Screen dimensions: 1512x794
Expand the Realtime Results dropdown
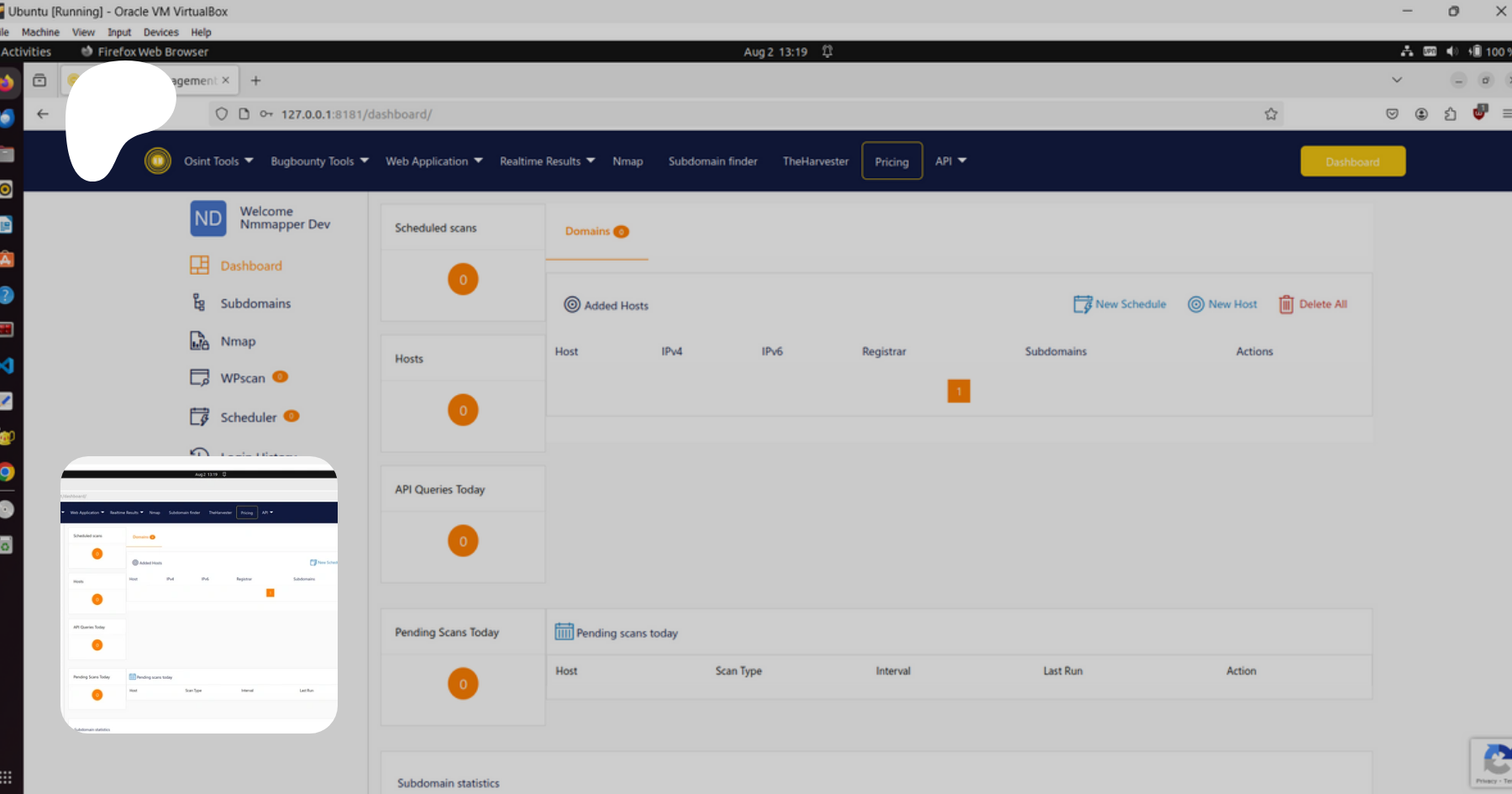coord(547,161)
